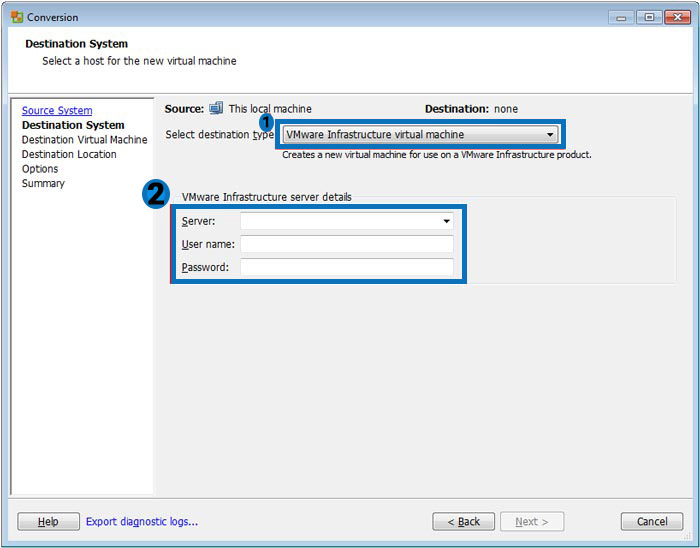The width and height of the screenshot is (700, 548).
Task: Select the Options step
Action: tap(40, 169)
